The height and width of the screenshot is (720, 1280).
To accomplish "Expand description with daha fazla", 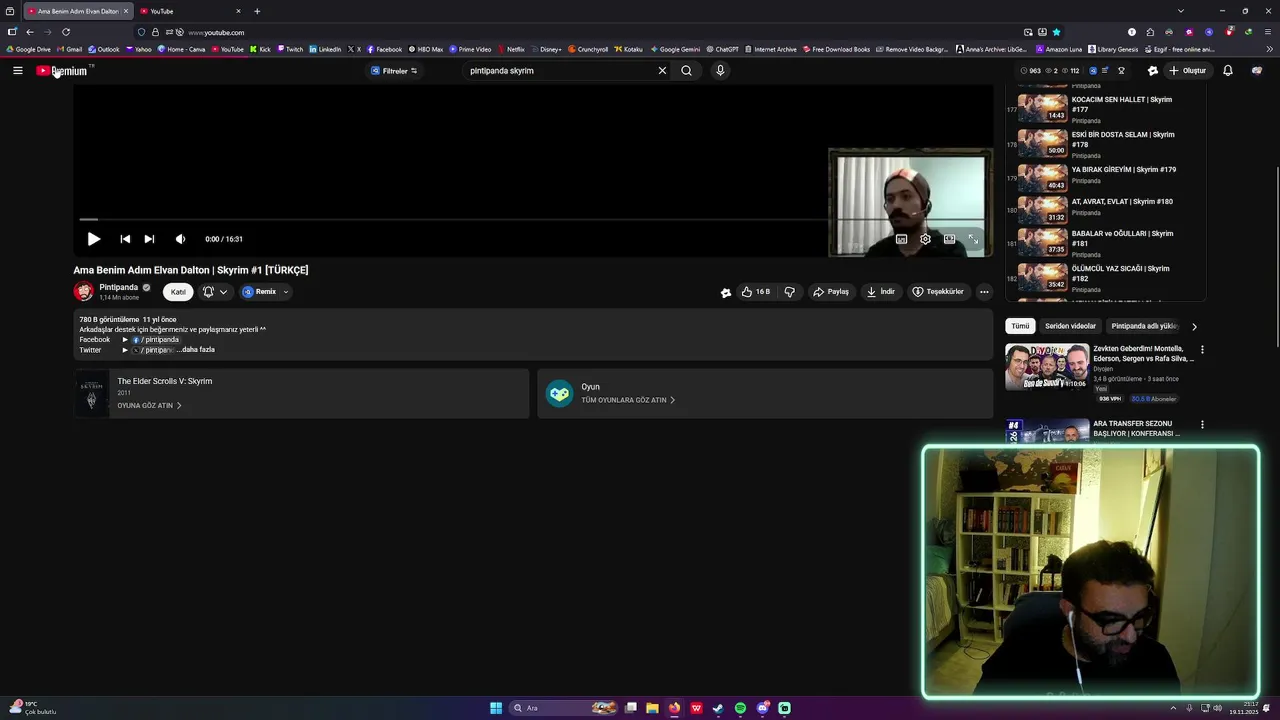I will (x=198, y=350).
